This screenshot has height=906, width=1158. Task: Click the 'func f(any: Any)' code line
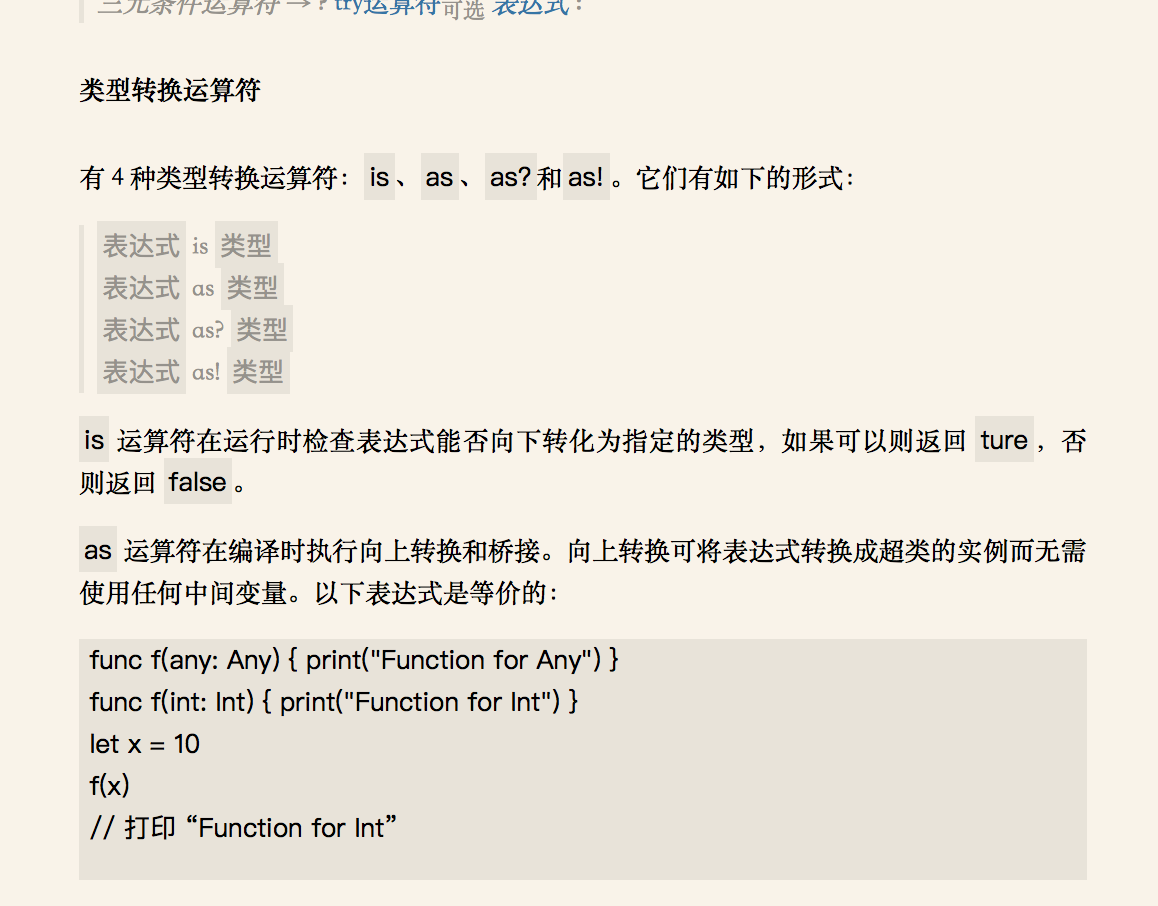pyautogui.click(x=354, y=659)
